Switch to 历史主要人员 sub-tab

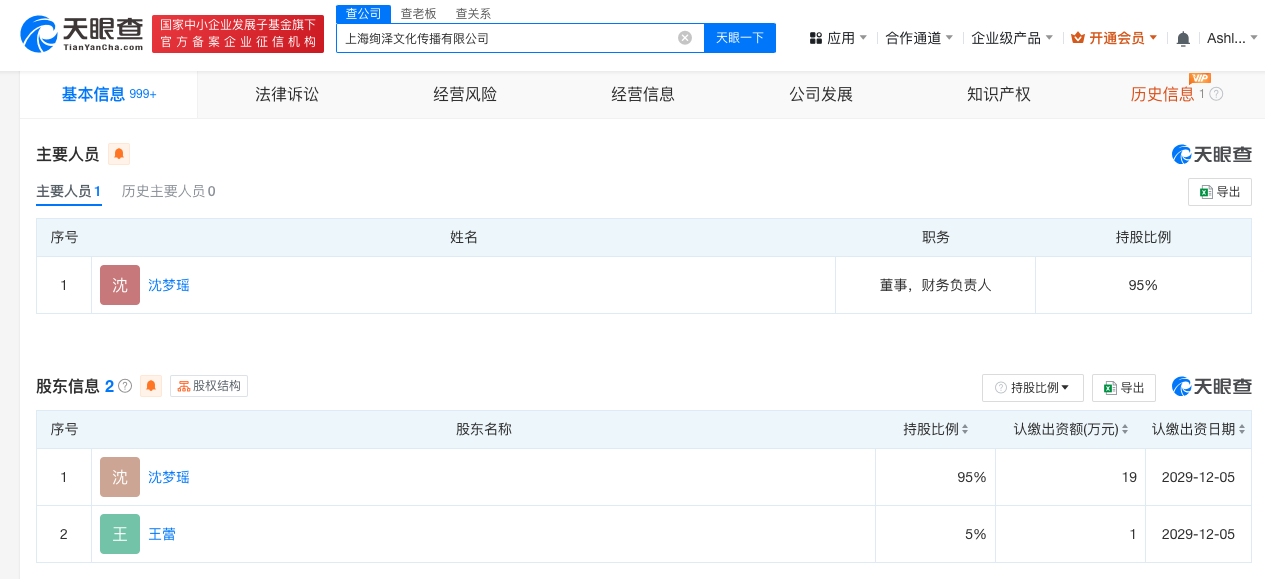[x=168, y=191]
